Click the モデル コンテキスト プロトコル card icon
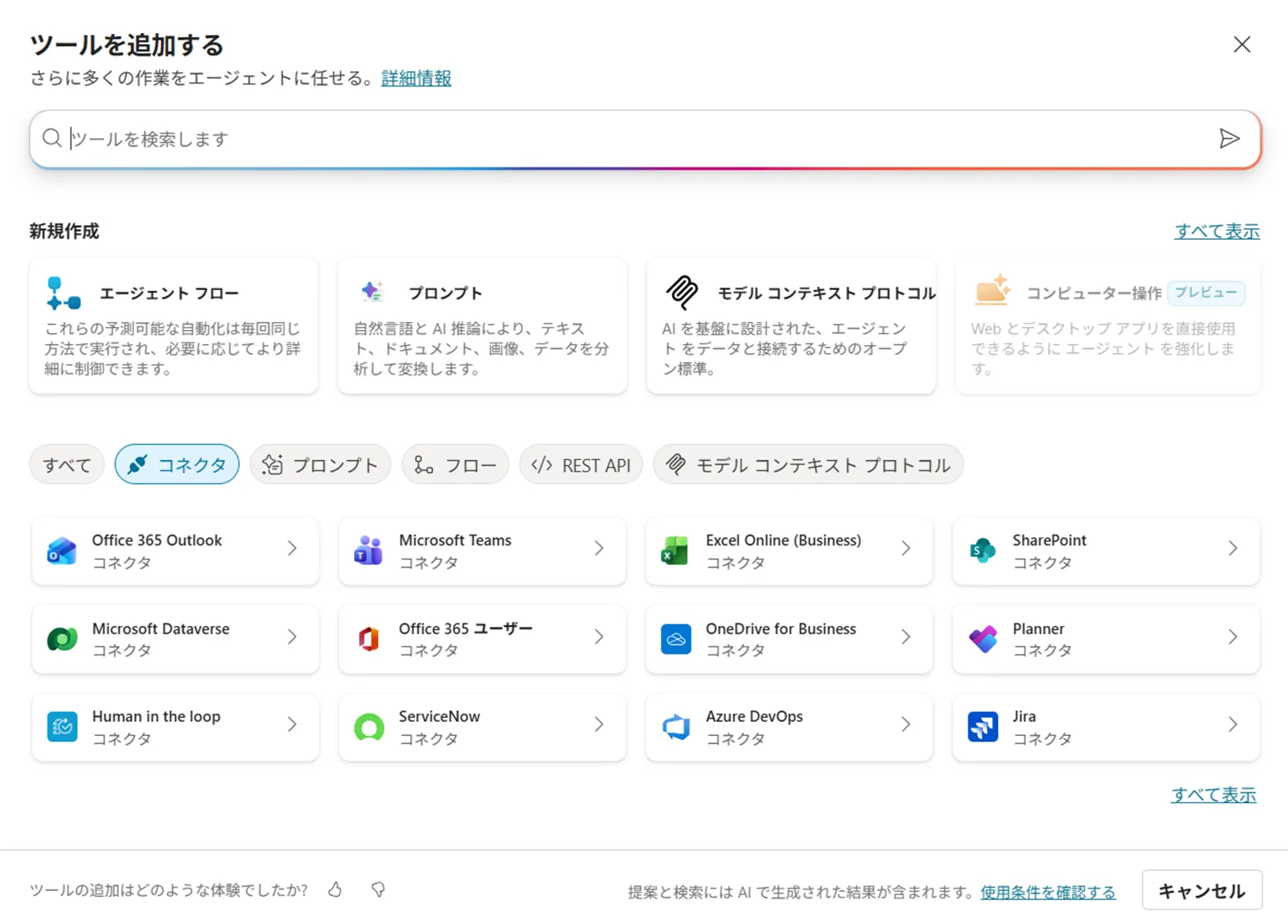 click(x=682, y=292)
